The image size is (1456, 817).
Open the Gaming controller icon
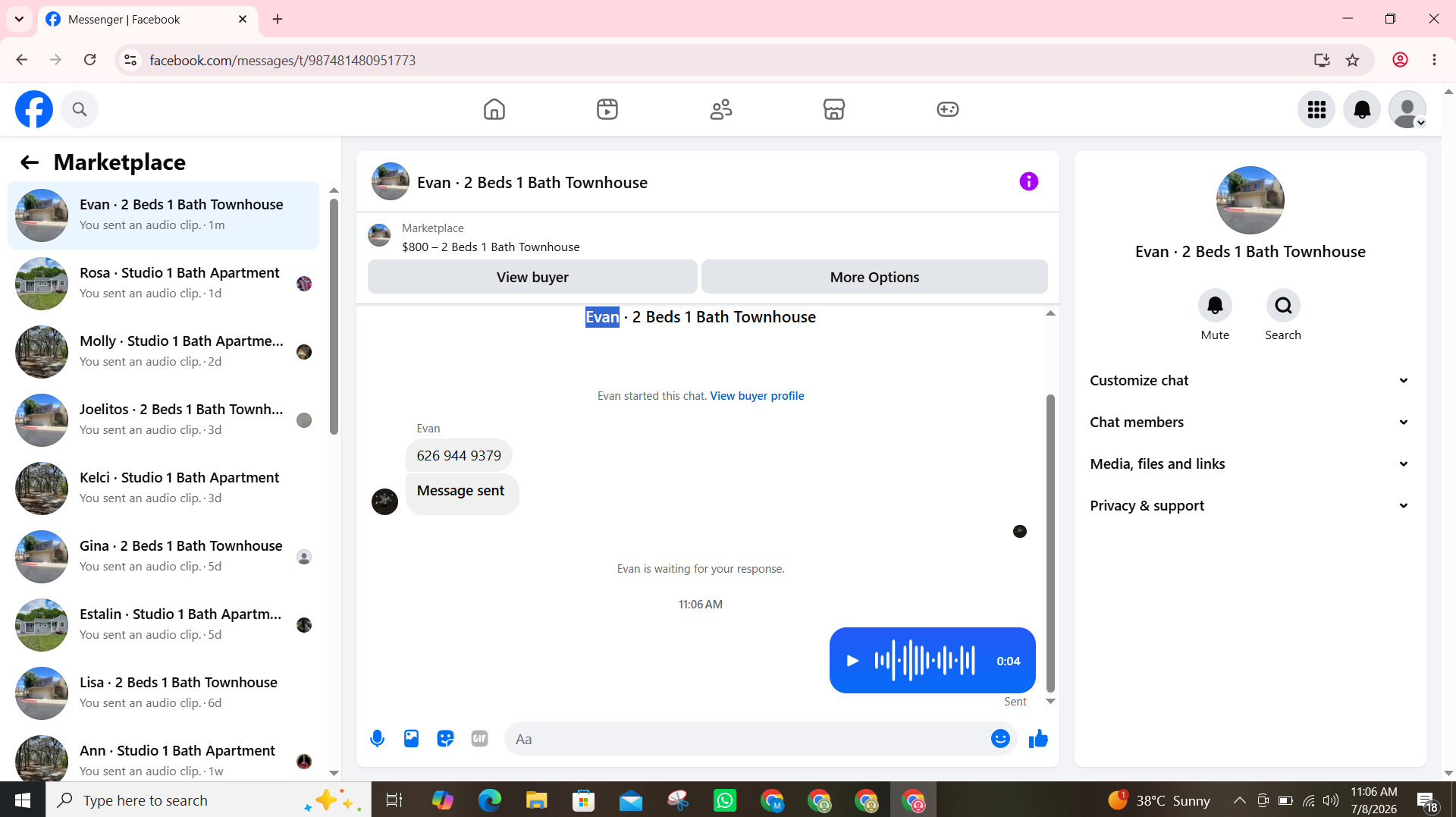tap(948, 109)
